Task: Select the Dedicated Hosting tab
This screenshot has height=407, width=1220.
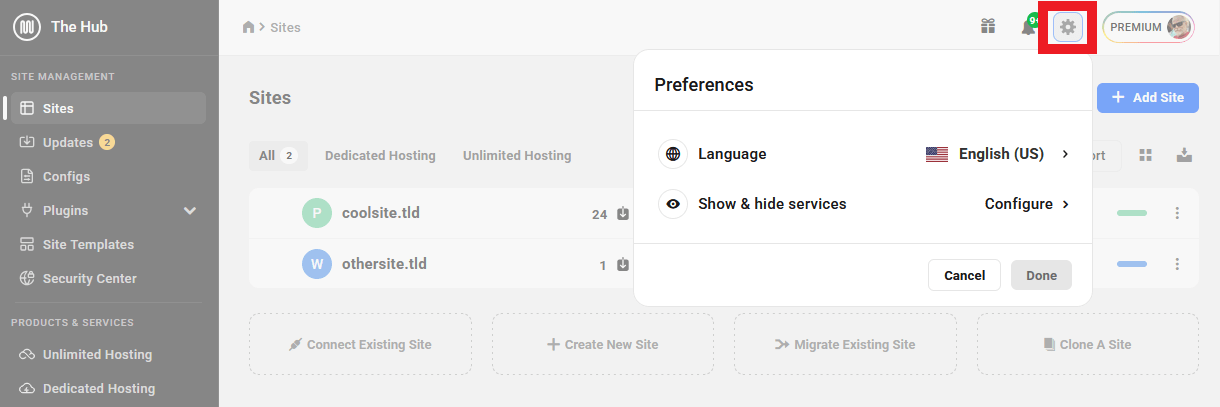Action: point(380,155)
